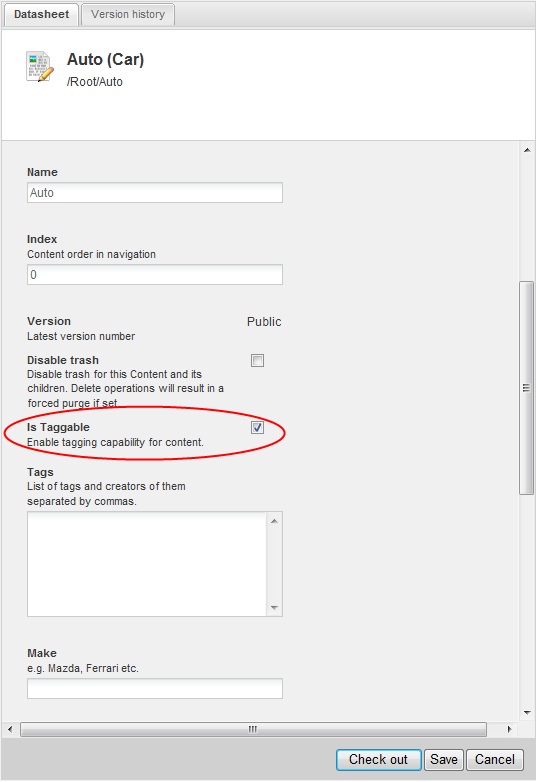Focus the Make input field
This screenshot has height=782, width=536.
tap(155, 688)
